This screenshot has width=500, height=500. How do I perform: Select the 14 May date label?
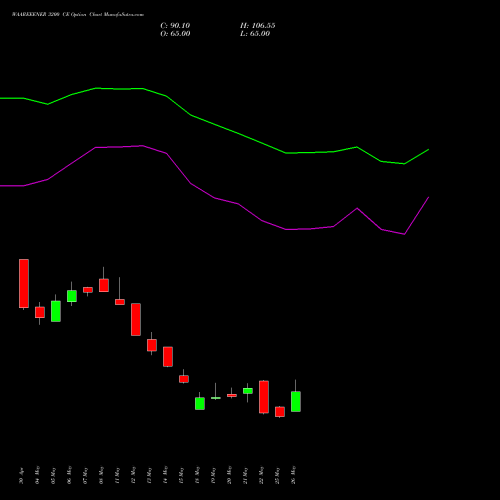(x=166, y=475)
